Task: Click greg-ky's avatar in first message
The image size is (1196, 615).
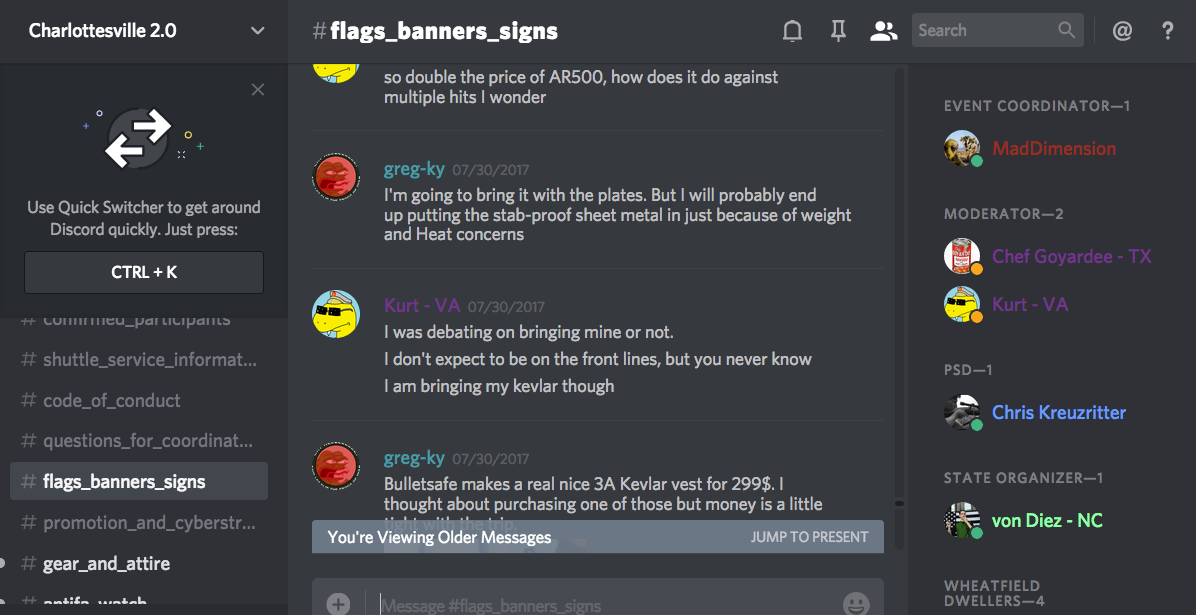Action: tap(336, 175)
